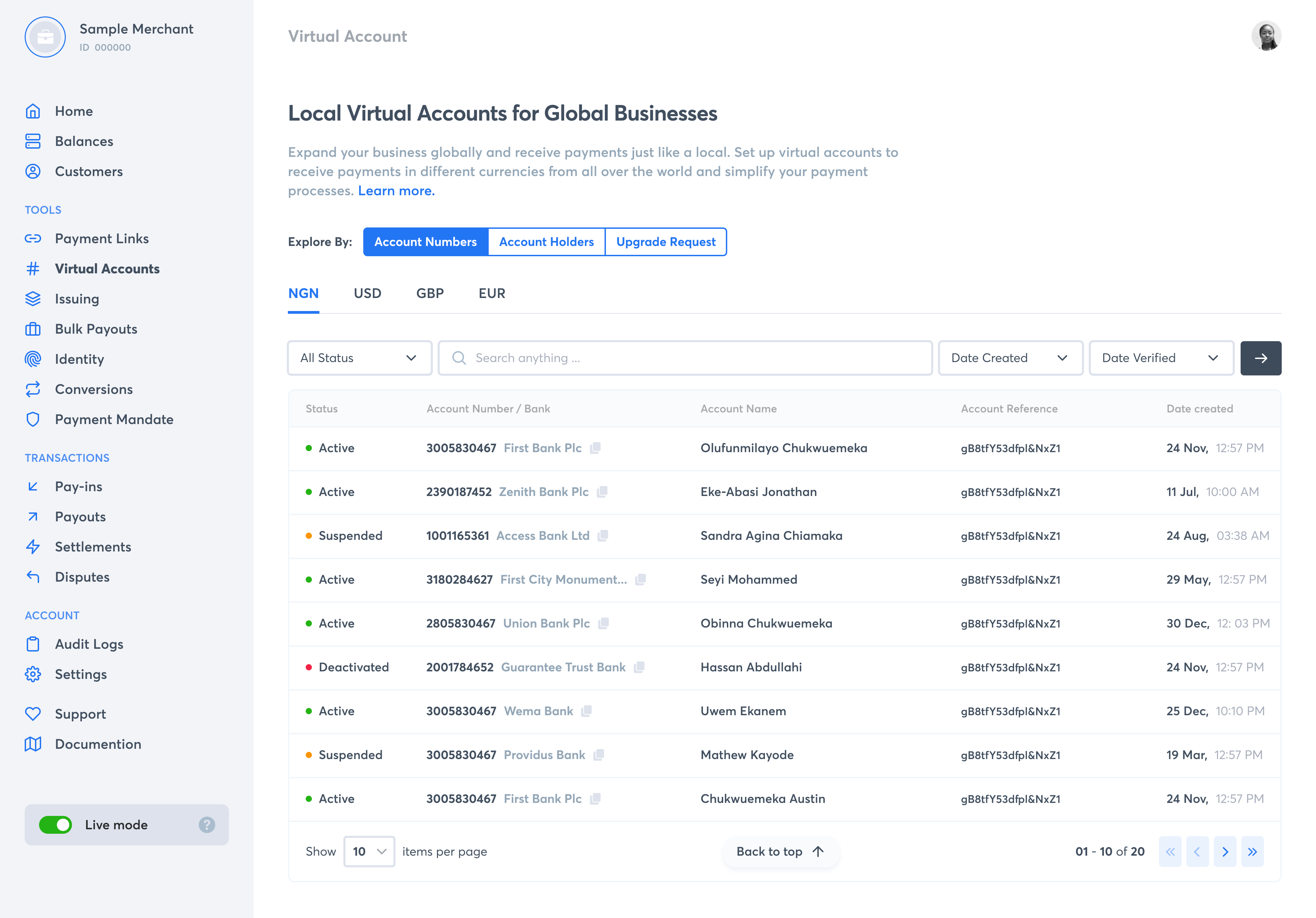Screen dimensions: 1316x918
Task: Open the Hassan Abdullahi deactivated row
Action: pos(785,667)
